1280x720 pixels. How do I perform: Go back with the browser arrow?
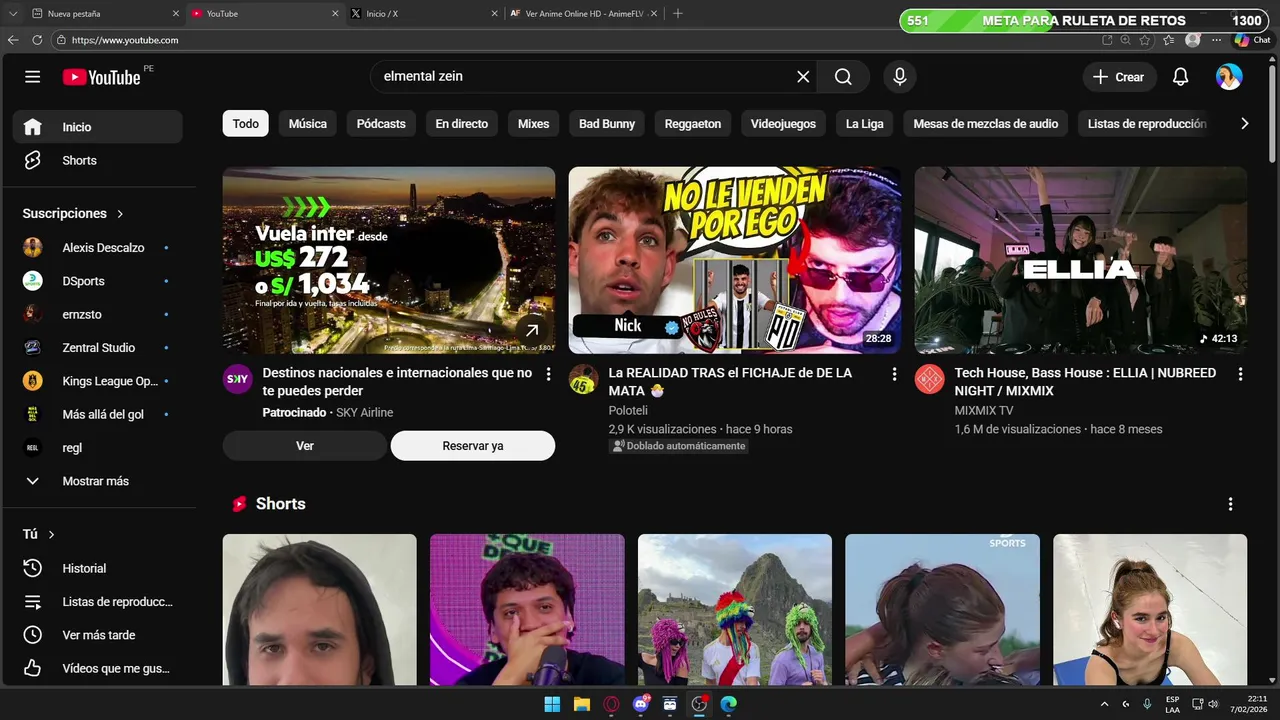[x=13, y=40]
